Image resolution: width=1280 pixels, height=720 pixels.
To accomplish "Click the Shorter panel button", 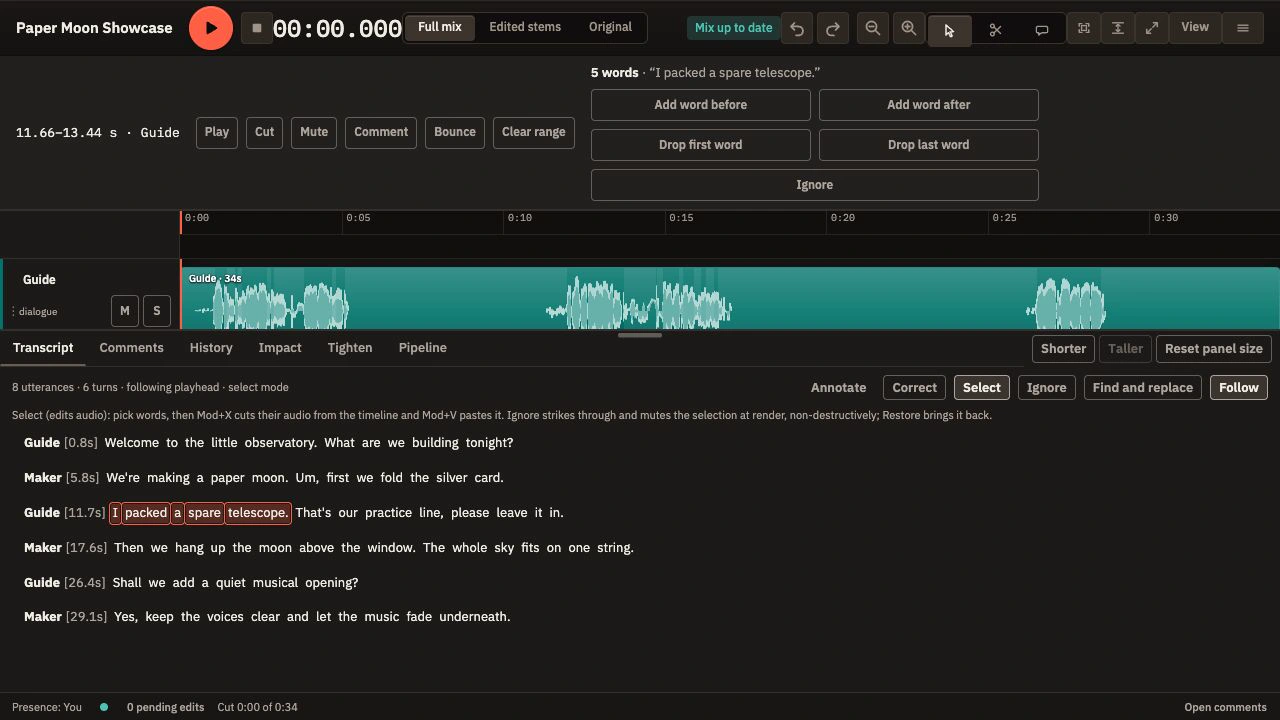I will (x=1063, y=349).
